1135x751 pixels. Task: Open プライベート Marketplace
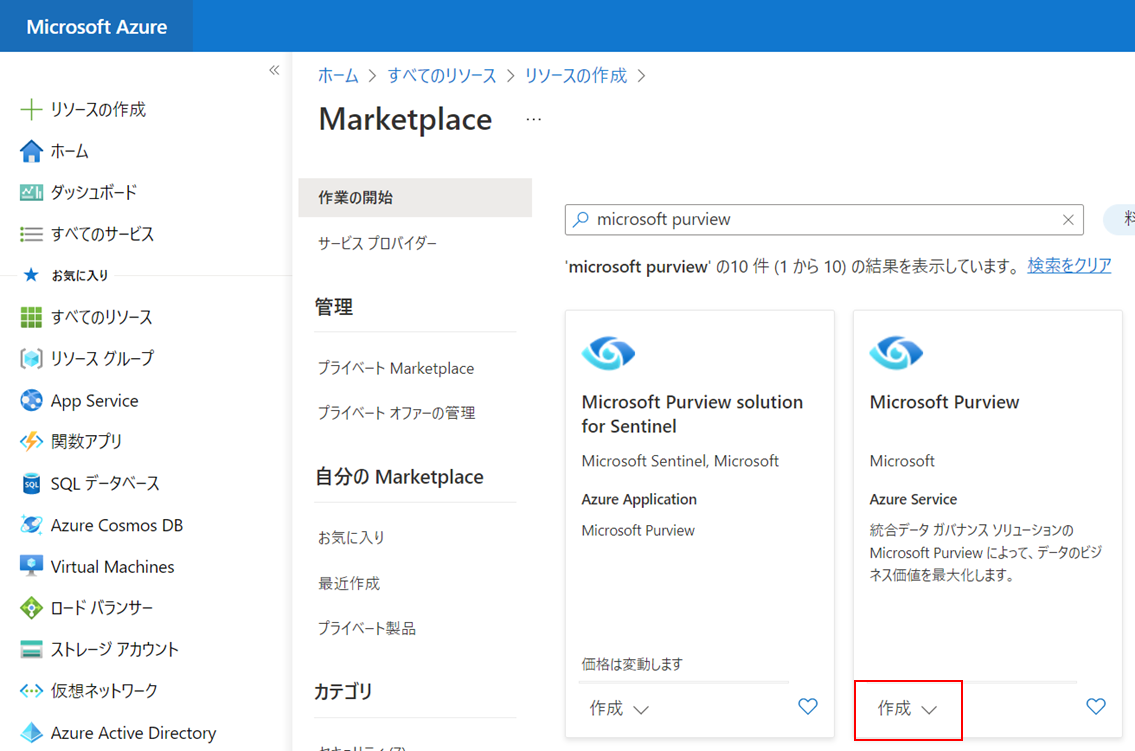point(396,368)
